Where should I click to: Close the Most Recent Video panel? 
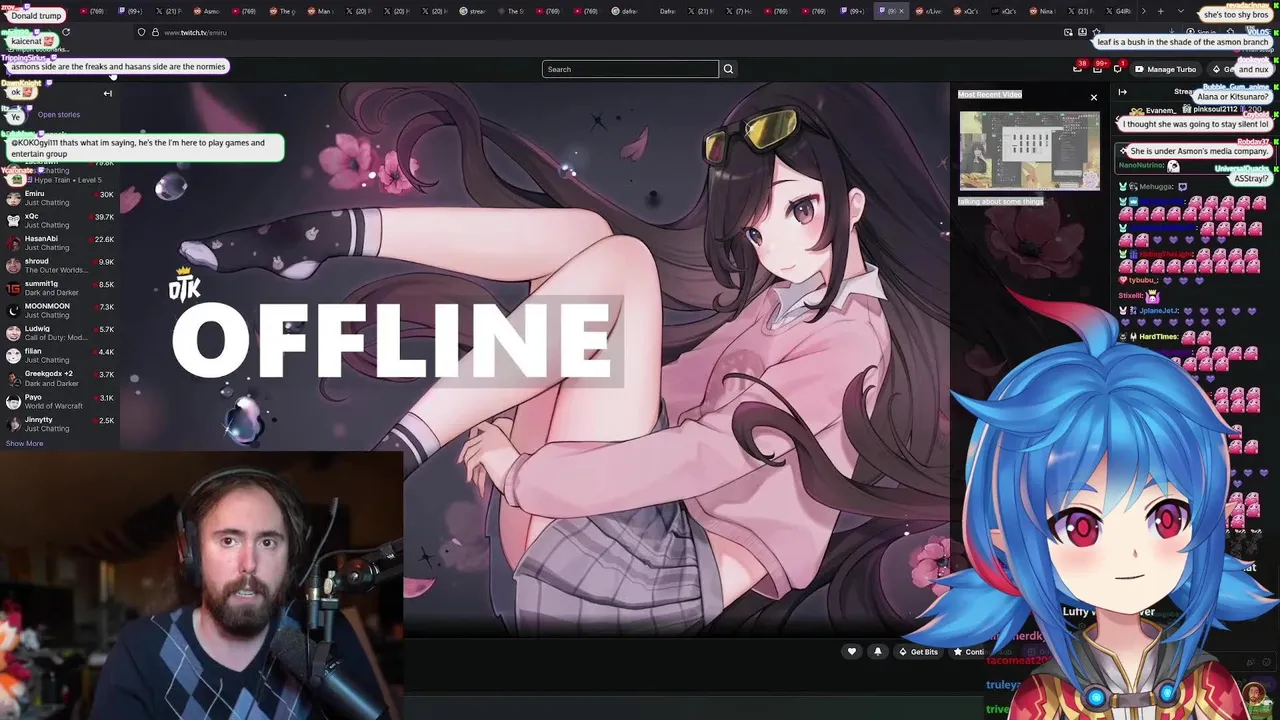[x=1094, y=97]
